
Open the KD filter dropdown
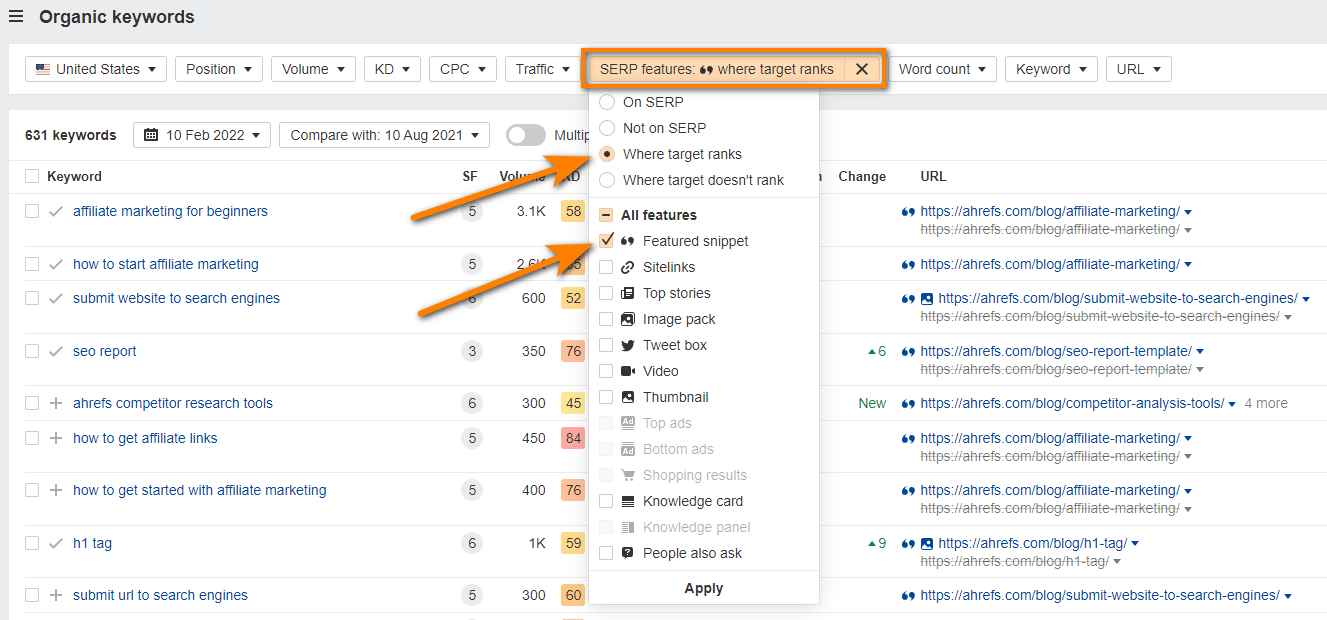point(392,68)
